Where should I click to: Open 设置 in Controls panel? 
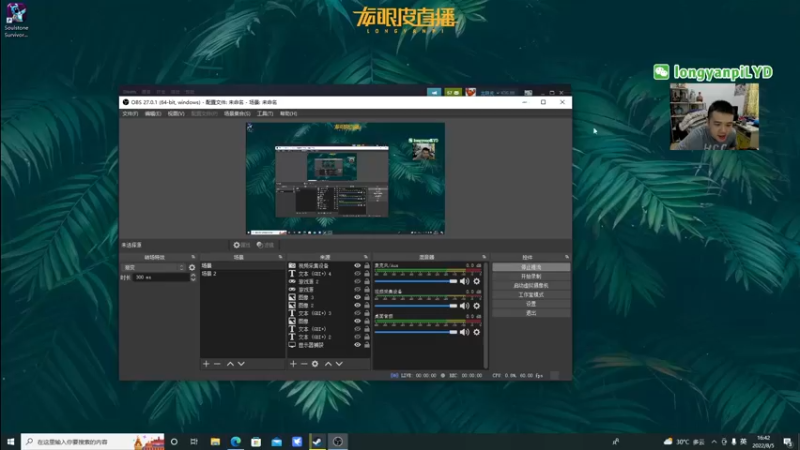531,304
